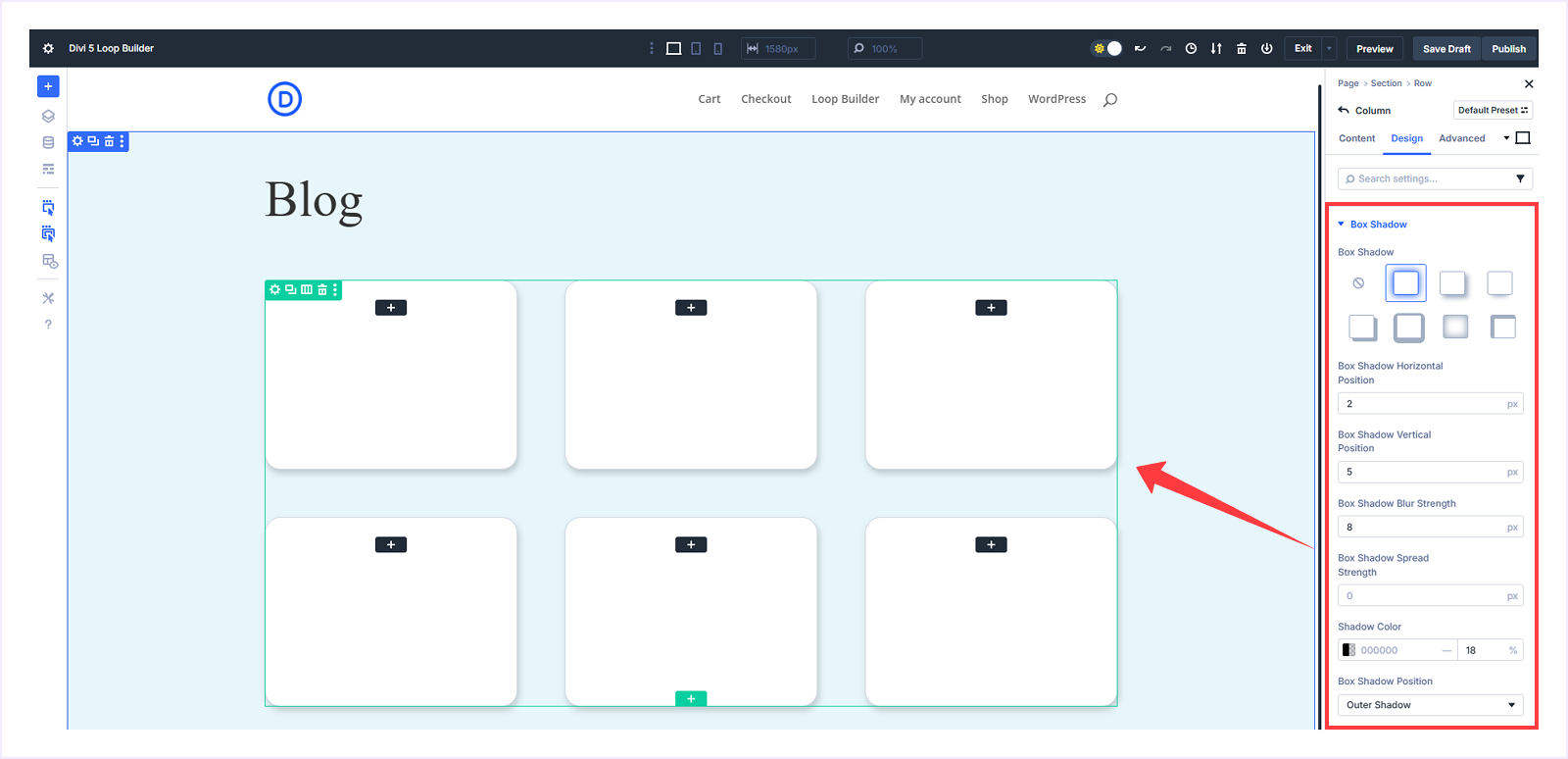
Task: Click the undo arrow in top toolbar
Action: click(1140, 48)
